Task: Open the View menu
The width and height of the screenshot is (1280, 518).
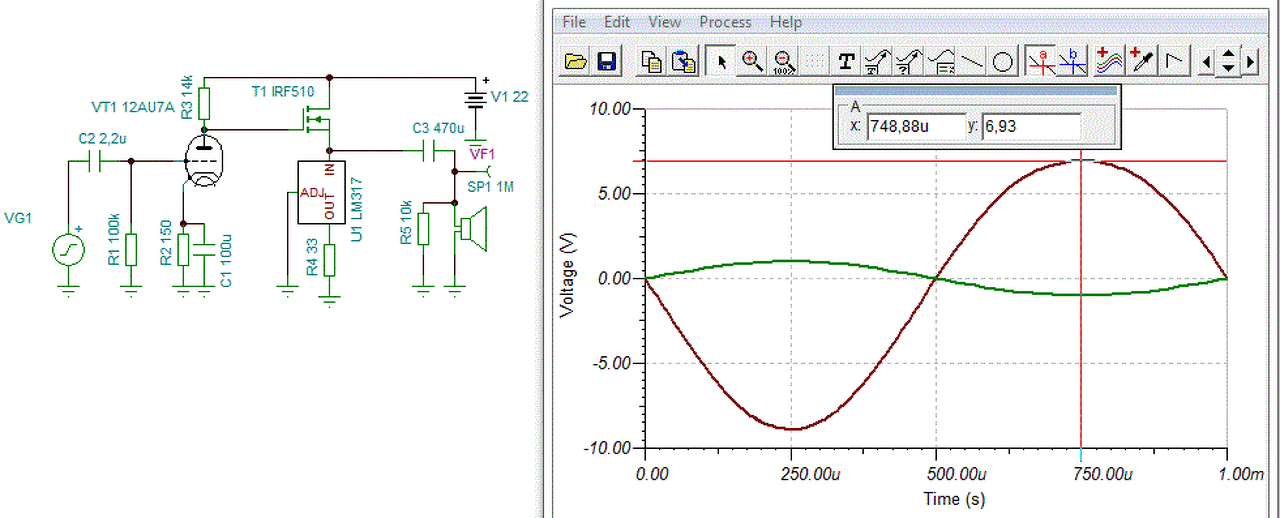Action: click(664, 21)
